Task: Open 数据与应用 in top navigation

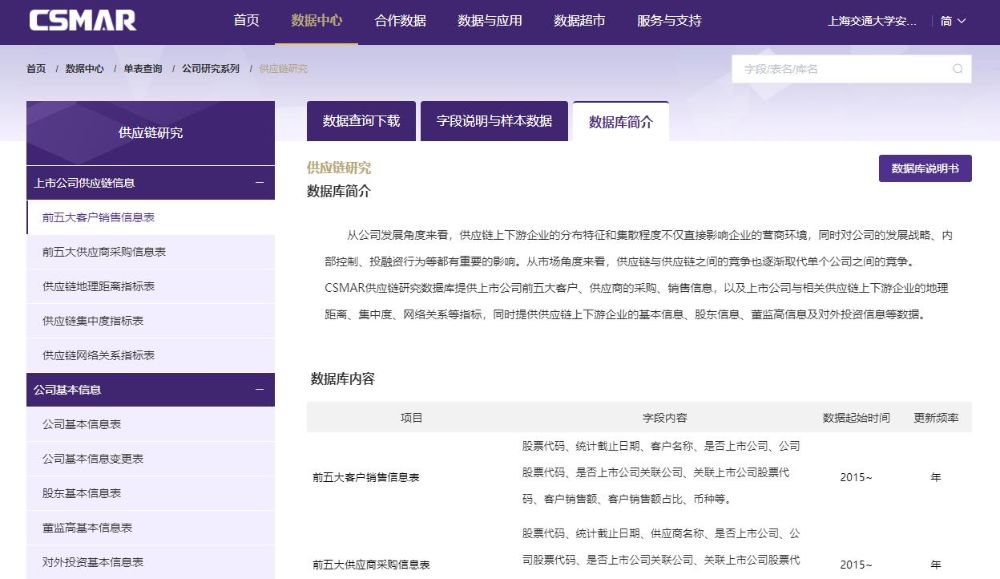Action: pyautogui.click(x=490, y=20)
